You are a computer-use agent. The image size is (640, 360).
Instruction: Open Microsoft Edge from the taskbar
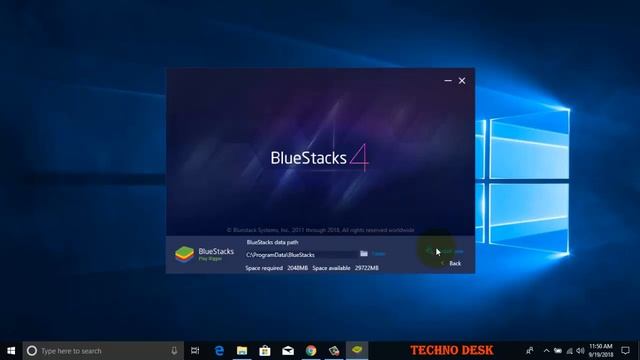click(219, 351)
